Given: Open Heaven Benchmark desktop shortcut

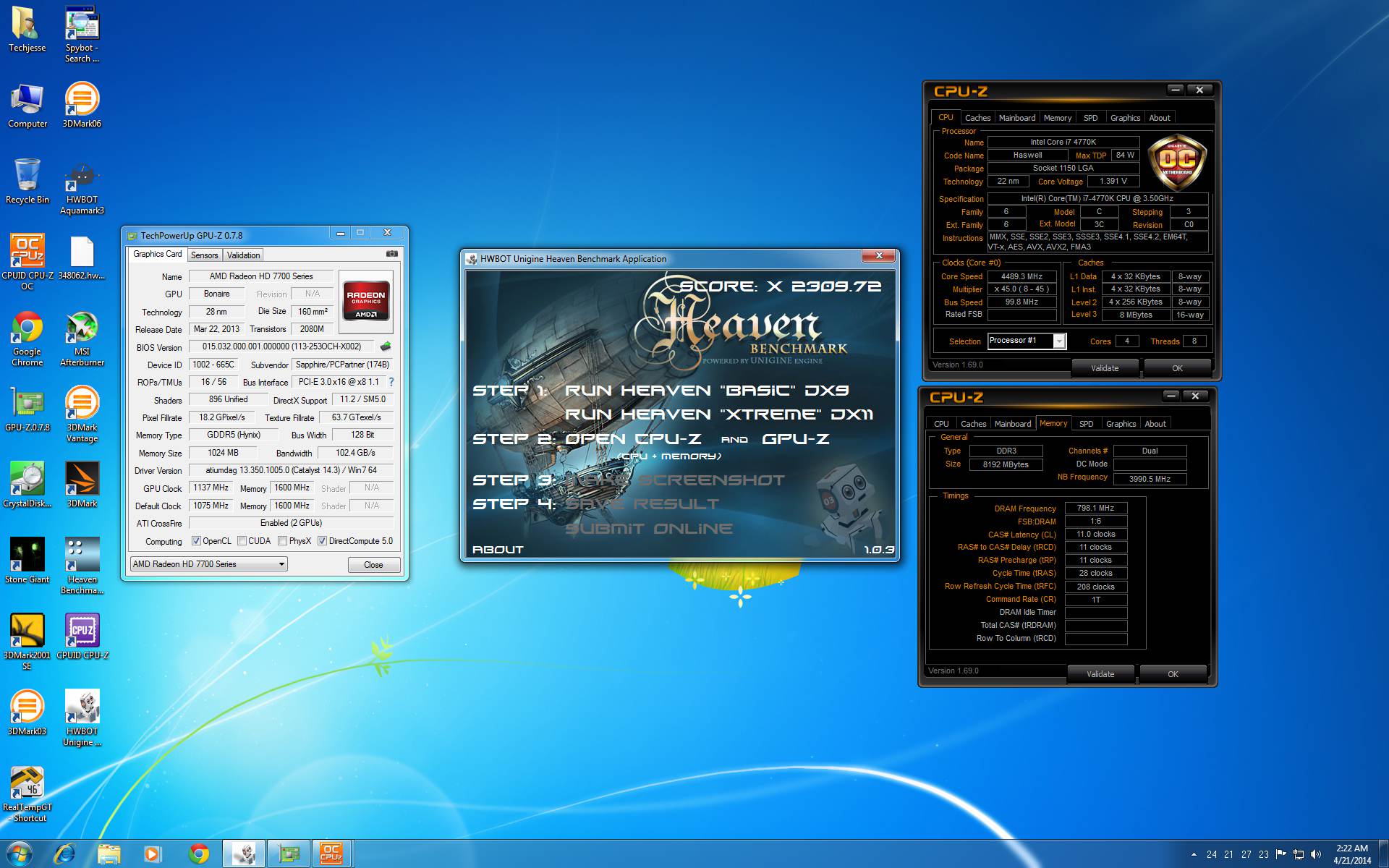Looking at the screenshot, I should (82, 566).
